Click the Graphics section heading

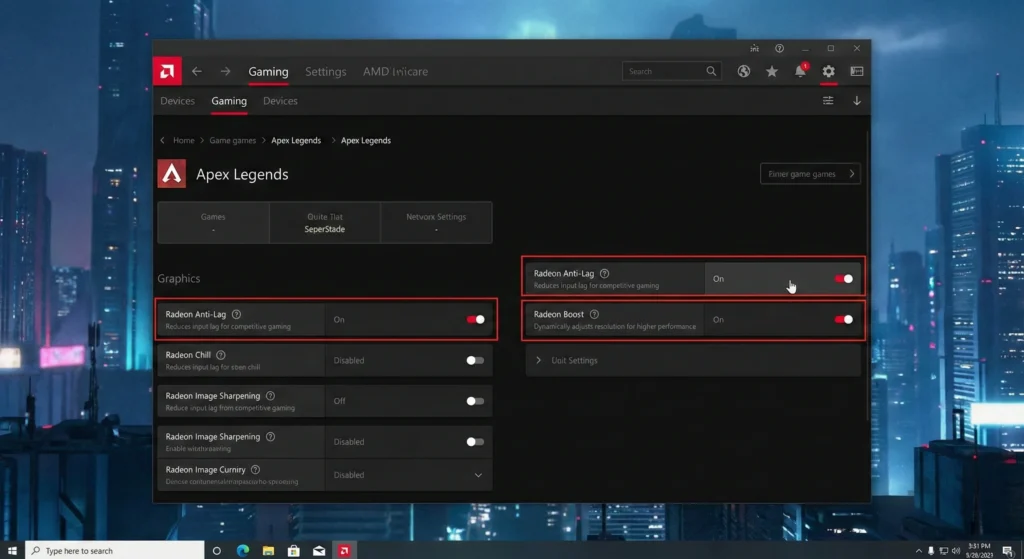(x=178, y=279)
